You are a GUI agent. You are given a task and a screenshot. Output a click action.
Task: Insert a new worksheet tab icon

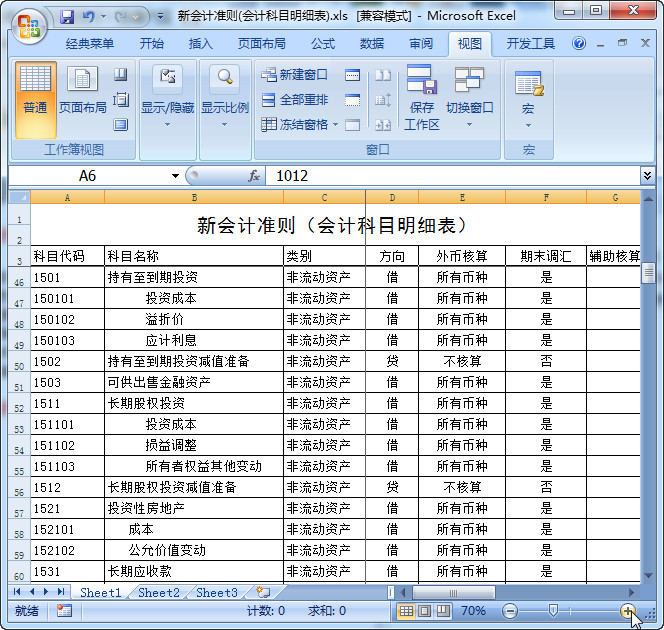pos(263,592)
